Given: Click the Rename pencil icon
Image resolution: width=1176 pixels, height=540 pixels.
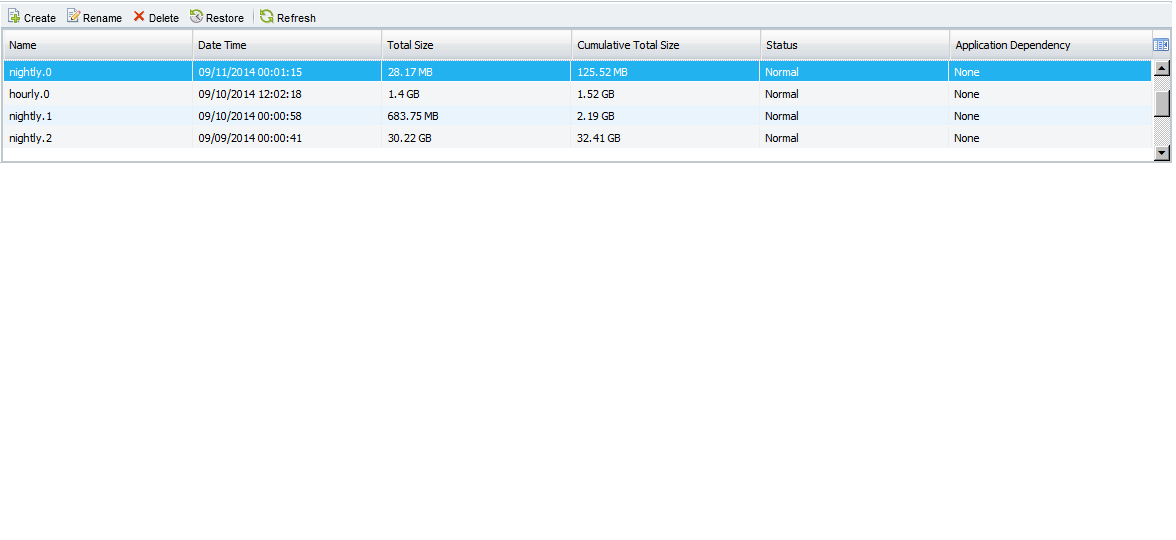Looking at the screenshot, I should tap(74, 17).
